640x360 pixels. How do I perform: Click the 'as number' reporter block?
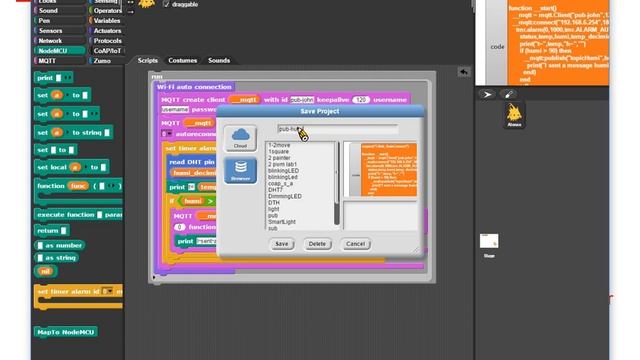tap(60, 245)
